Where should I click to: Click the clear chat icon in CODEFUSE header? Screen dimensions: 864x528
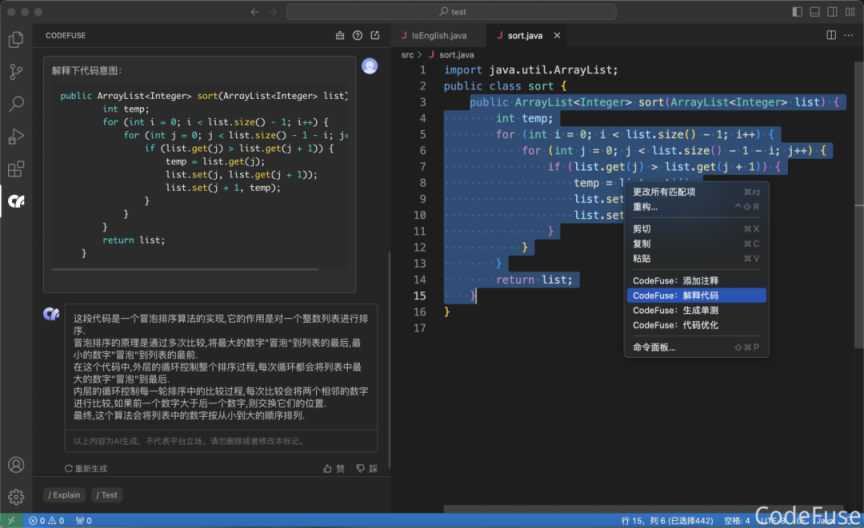340,35
